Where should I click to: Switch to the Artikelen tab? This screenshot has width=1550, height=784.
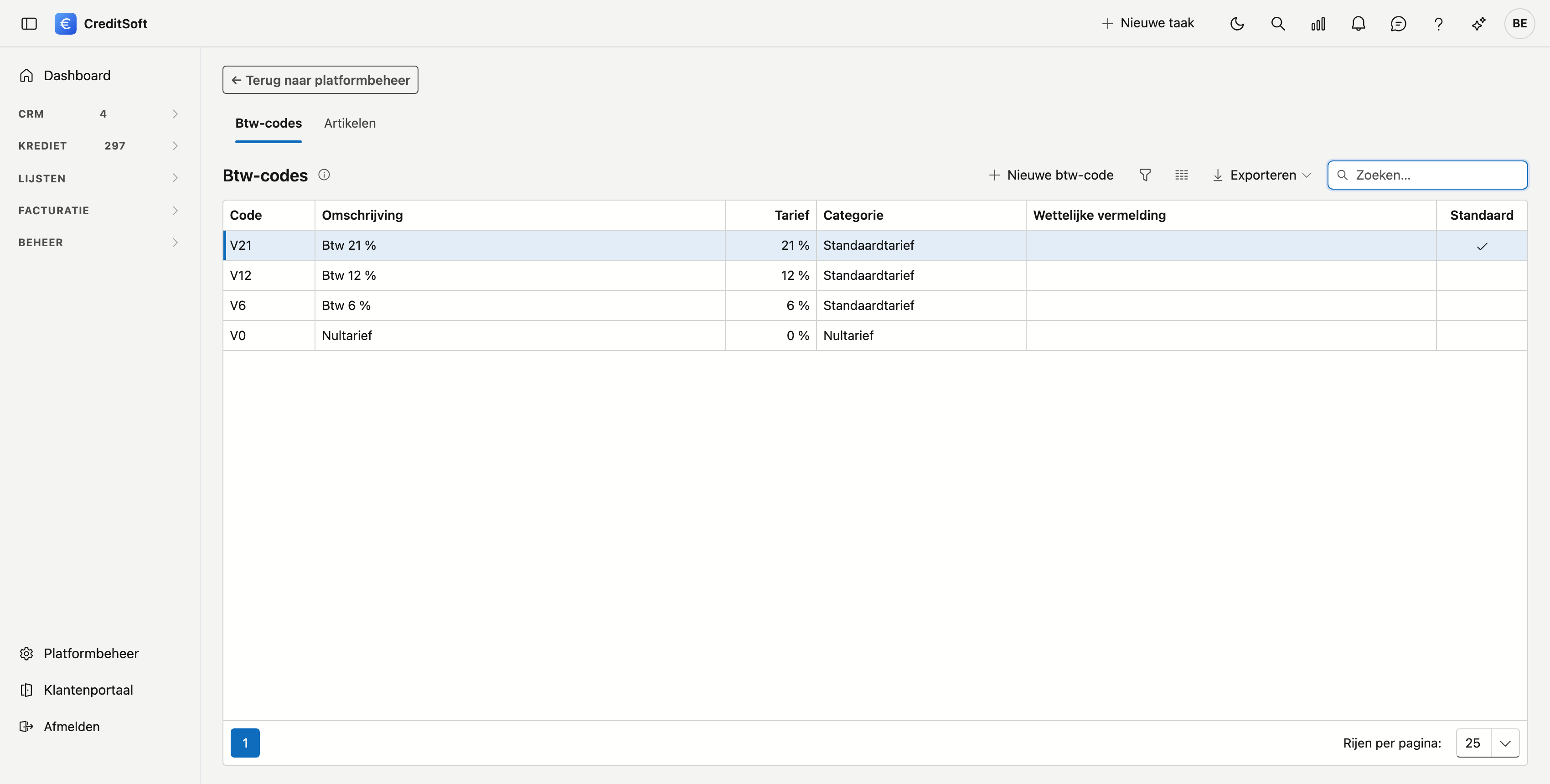(350, 124)
